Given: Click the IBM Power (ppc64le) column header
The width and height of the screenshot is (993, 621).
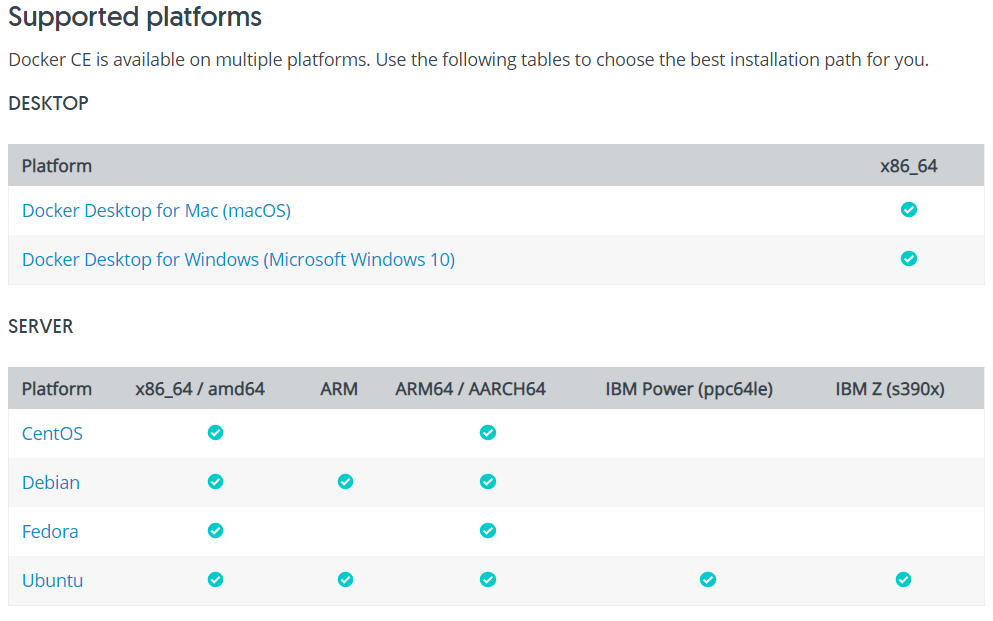Looking at the screenshot, I should click(x=689, y=389).
